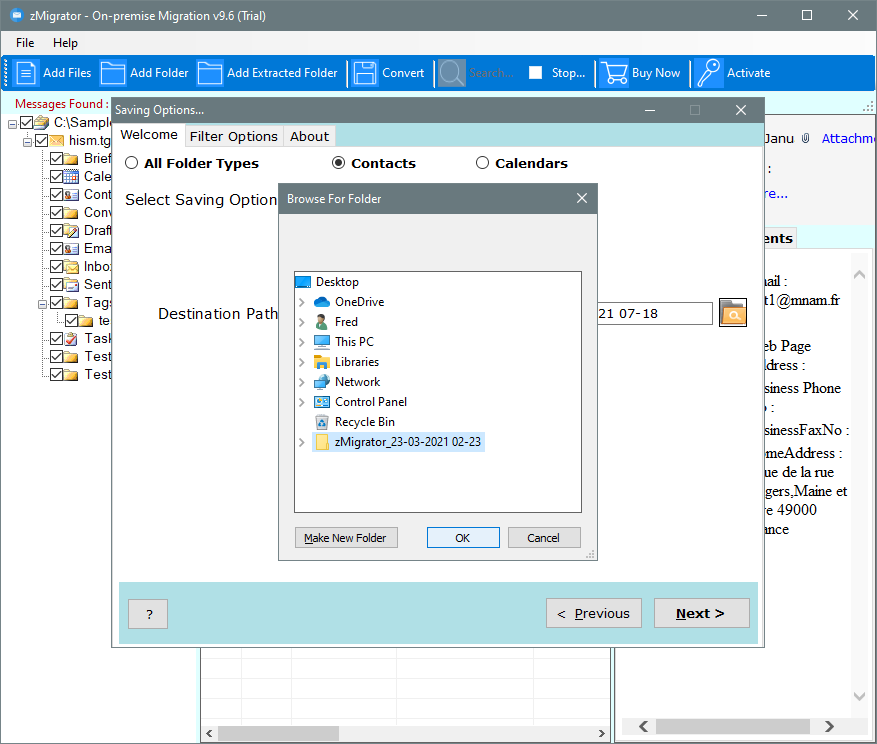
Task: Click the question mark help button
Action: [148, 614]
